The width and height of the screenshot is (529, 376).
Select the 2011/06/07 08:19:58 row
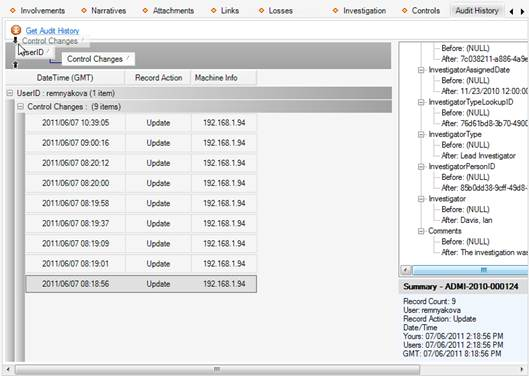(x=141, y=204)
